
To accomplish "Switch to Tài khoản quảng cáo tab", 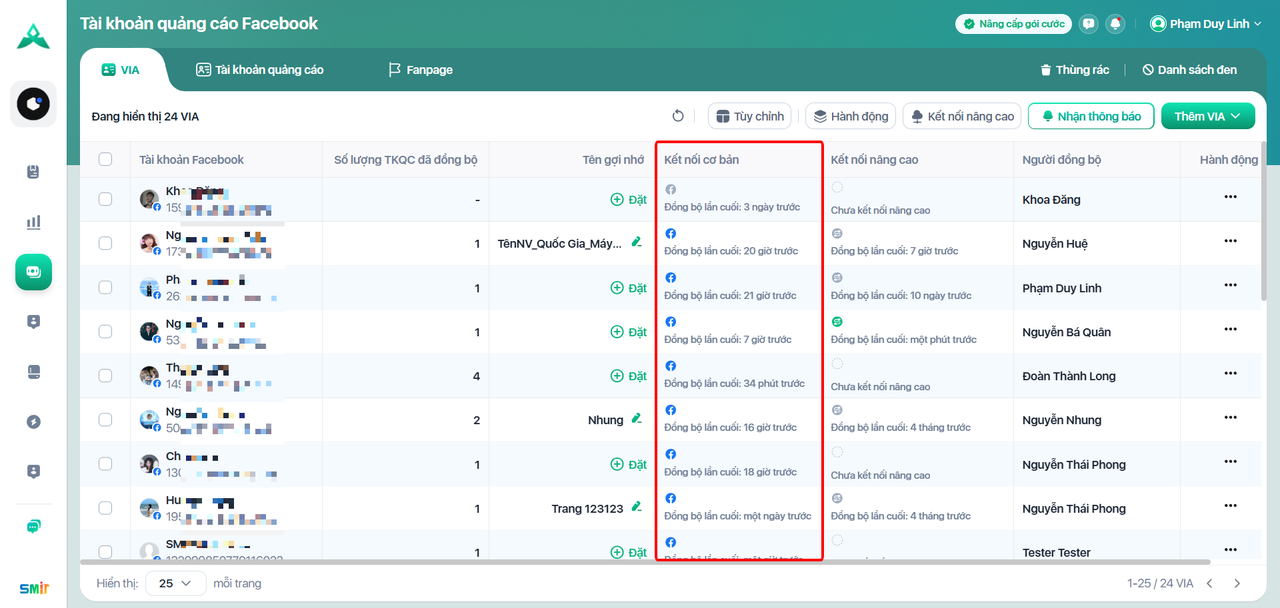I will point(260,70).
